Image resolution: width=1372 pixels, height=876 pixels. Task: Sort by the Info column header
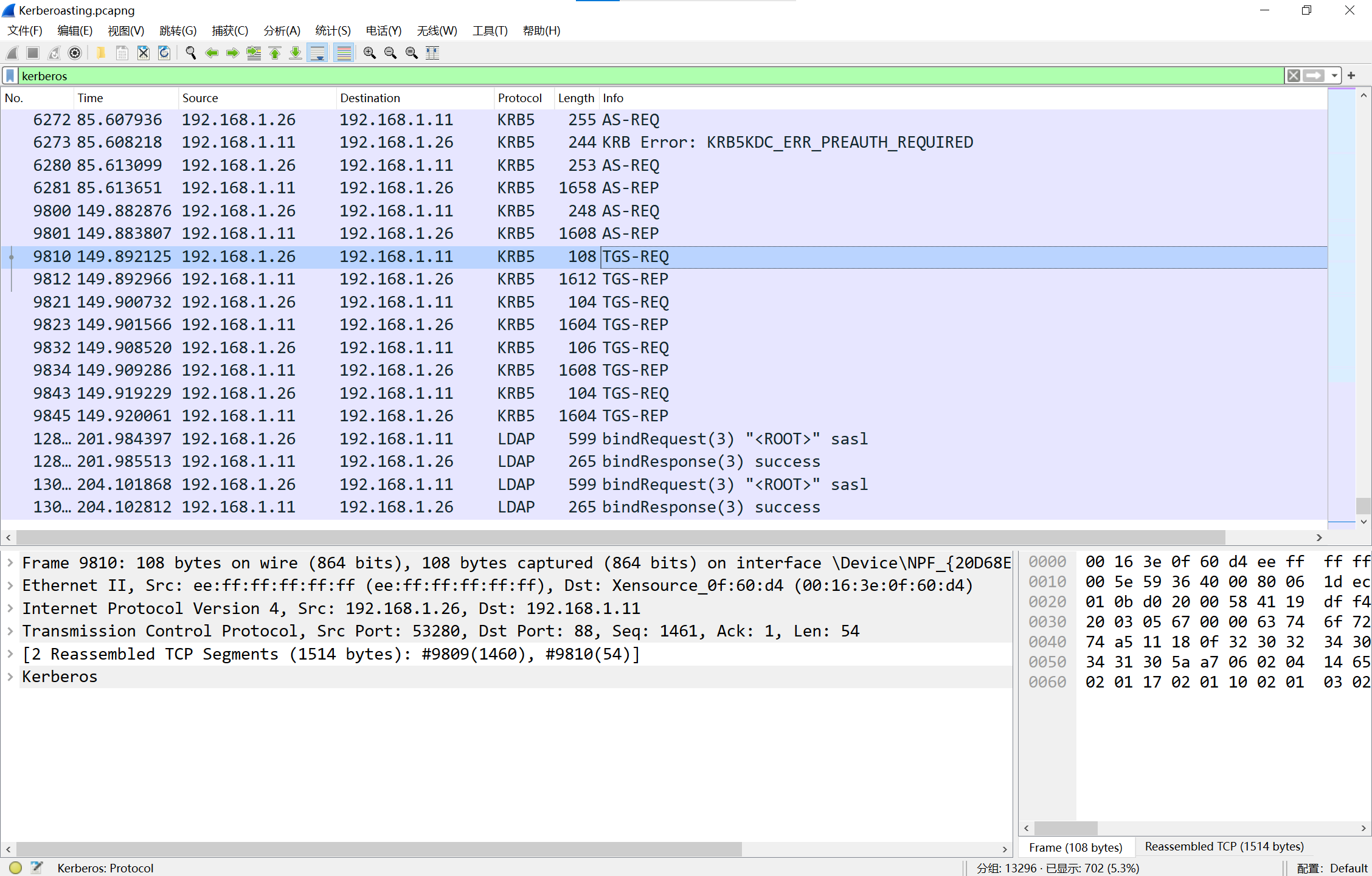(963, 98)
